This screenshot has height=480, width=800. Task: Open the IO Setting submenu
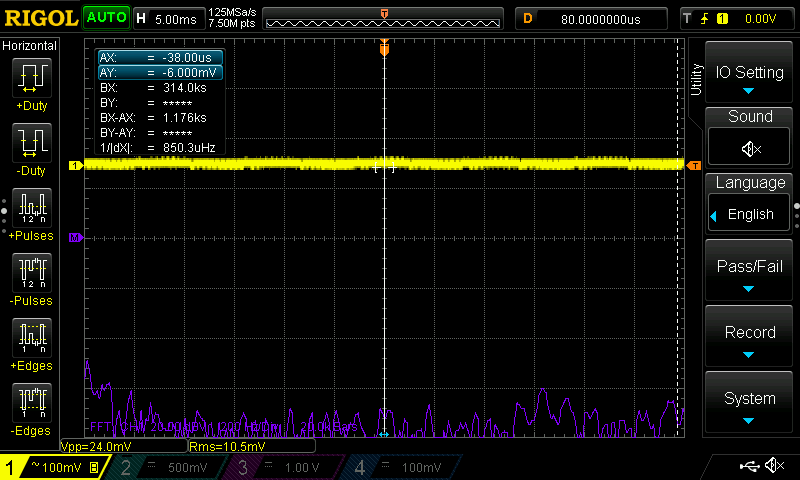click(x=750, y=73)
